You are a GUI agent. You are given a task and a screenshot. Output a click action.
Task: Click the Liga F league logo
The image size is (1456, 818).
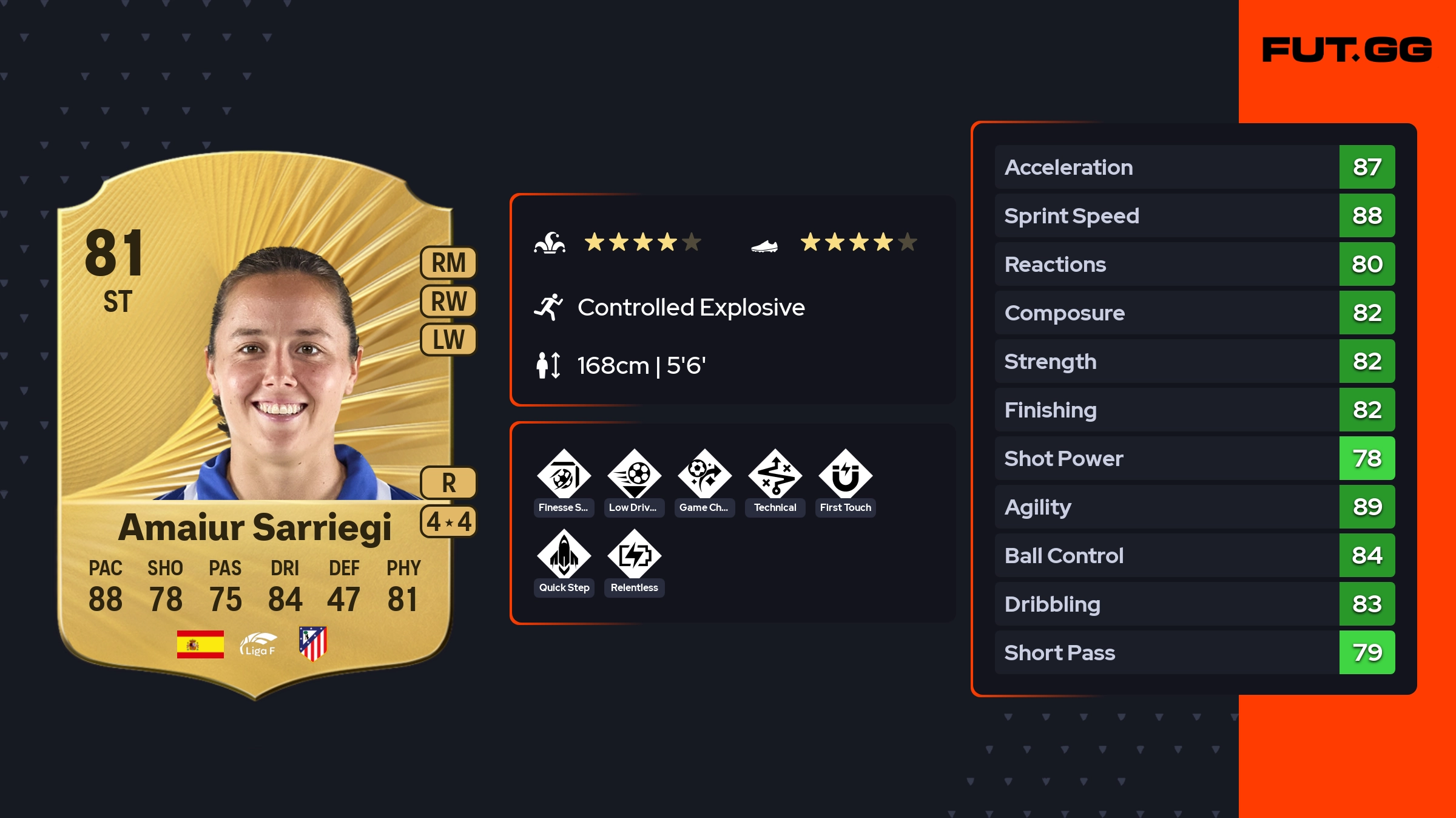click(258, 644)
